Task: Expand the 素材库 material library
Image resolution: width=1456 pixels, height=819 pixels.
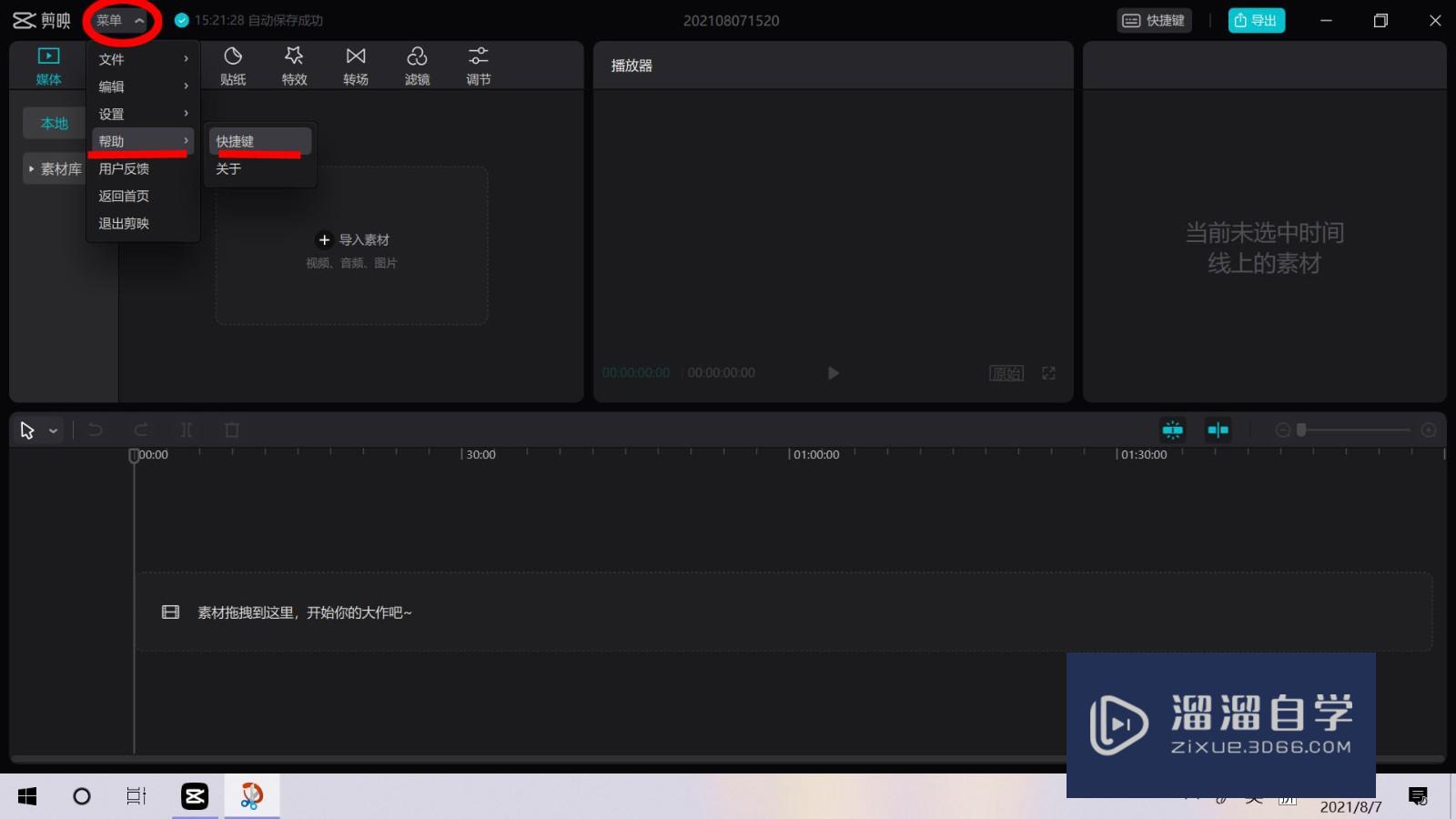Action: (55, 168)
